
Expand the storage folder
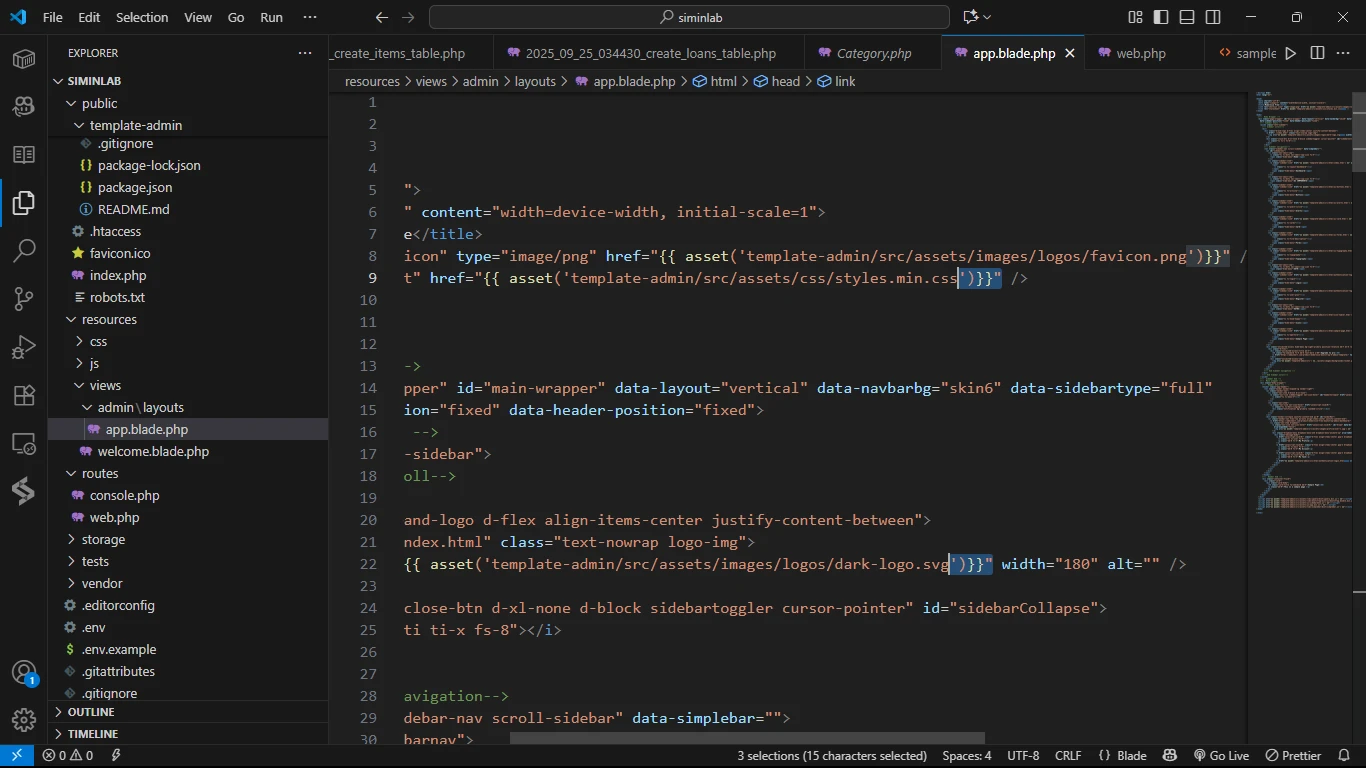(103, 539)
